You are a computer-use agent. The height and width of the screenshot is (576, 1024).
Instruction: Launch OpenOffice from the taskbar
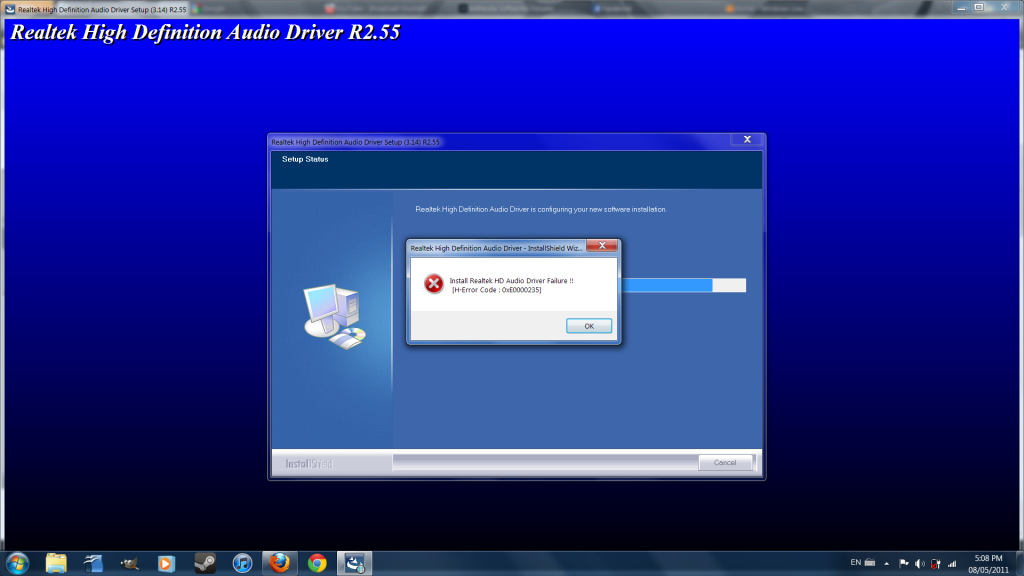tap(93, 563)
